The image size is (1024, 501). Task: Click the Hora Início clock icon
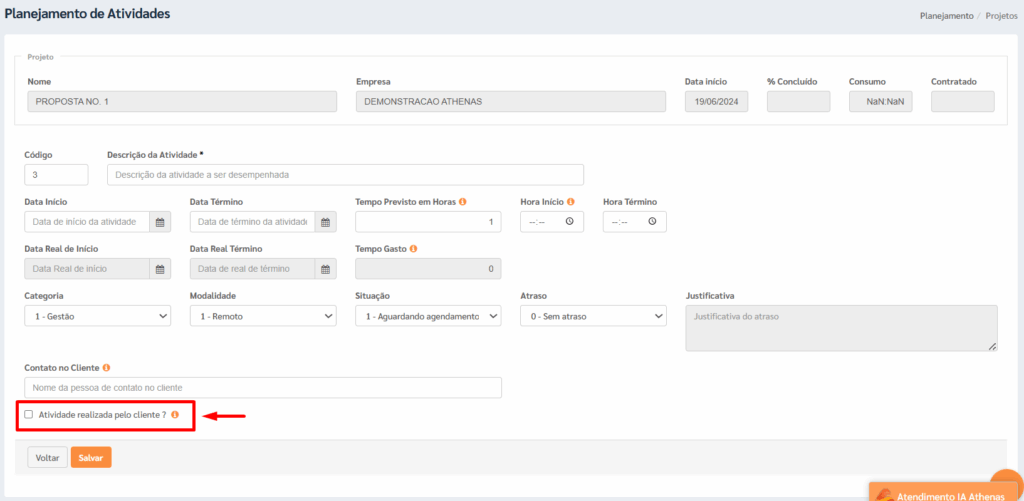pyautogui.click(x=569, y=221)
